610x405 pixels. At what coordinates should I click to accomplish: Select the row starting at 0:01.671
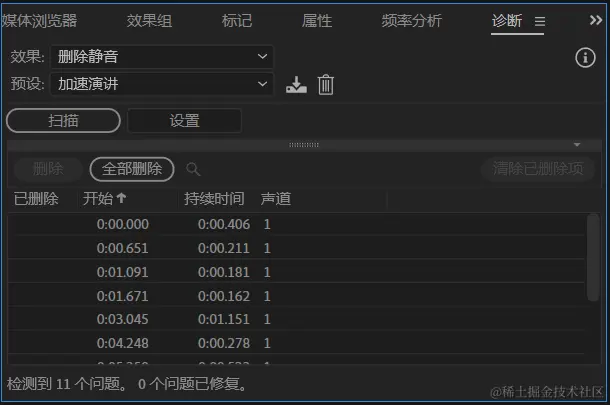[x=296, y=296]
